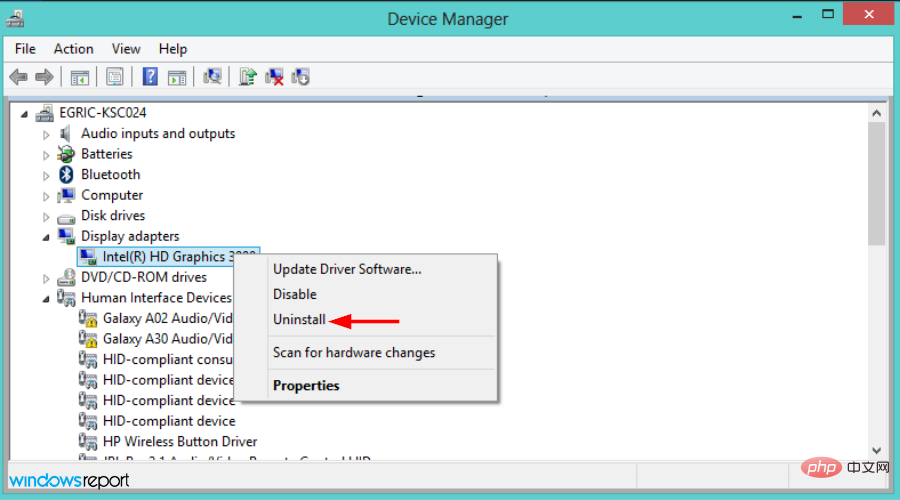Open the Properties toolbar icon

pyautogui.click(x=115, y=77)
